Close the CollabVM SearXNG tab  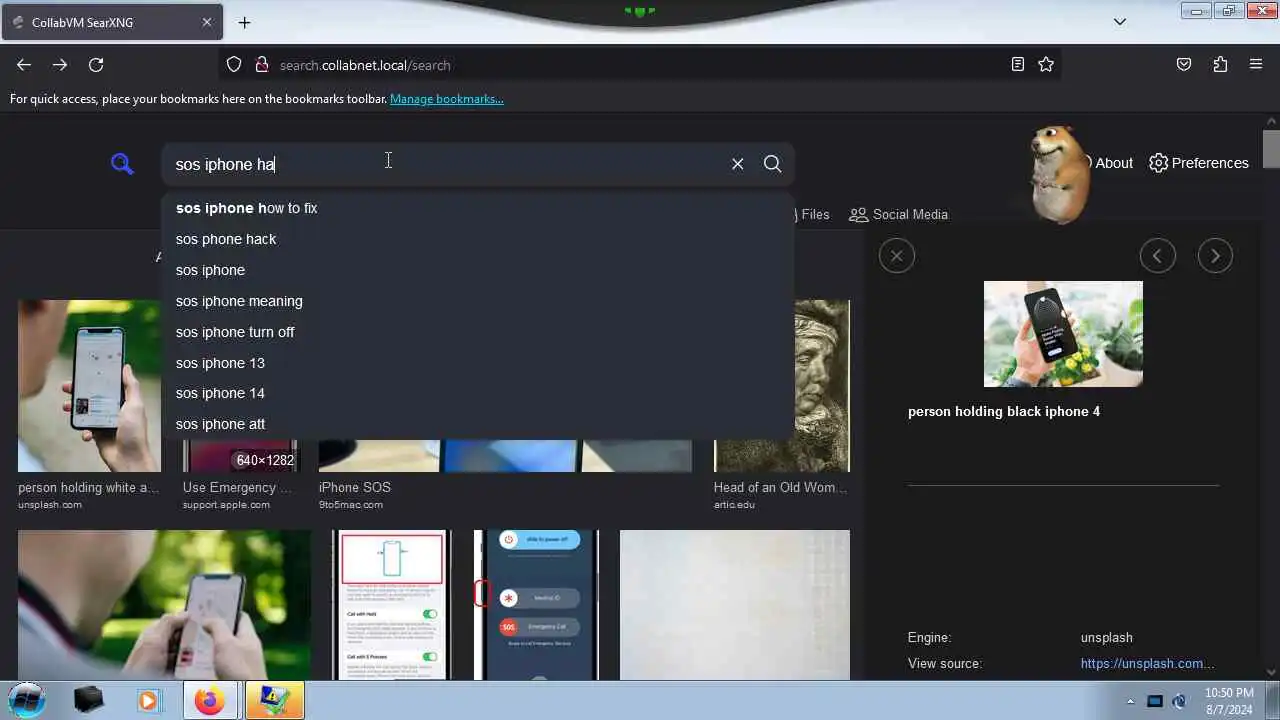pyautogui.click(x=206, y=22)
